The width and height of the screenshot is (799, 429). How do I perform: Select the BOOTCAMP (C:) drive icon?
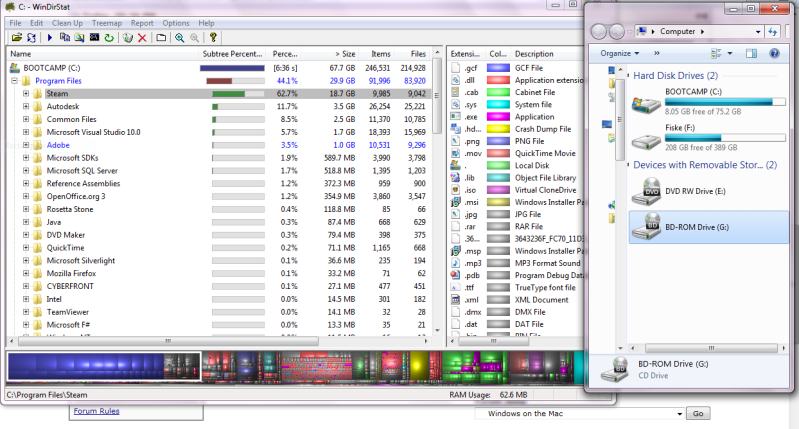pyautogui.click(x=646, y=103)
